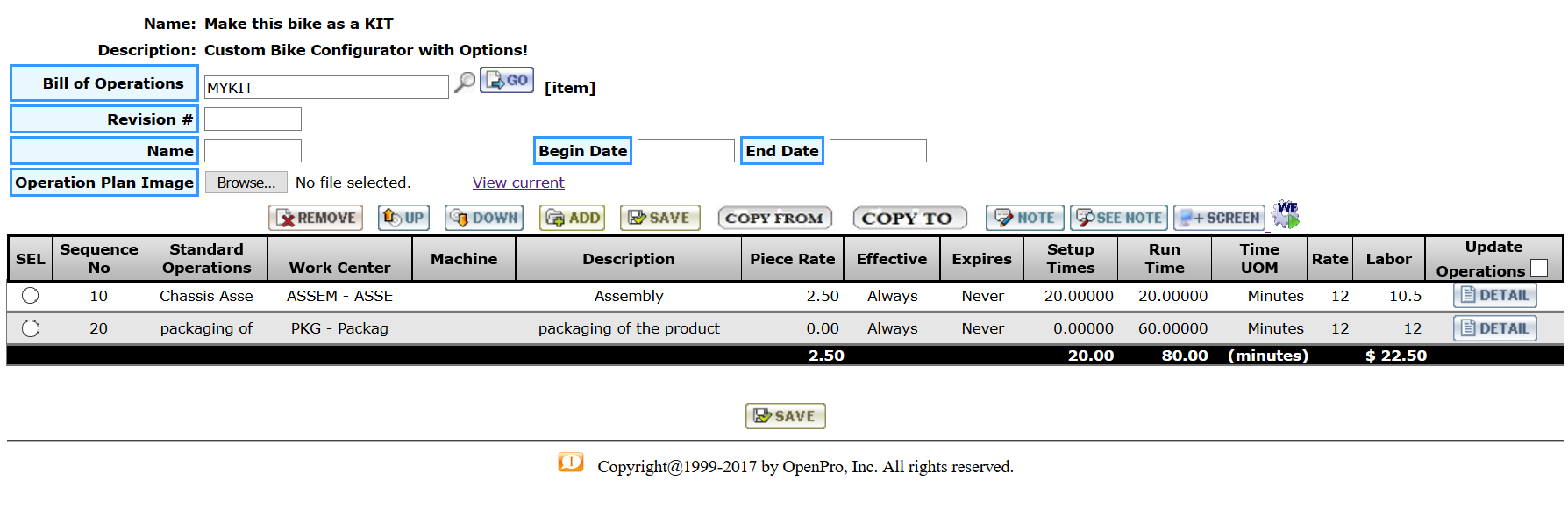Click into the Begin Date field
The width and height of the screenshot is (1568, 510).
[686, 151]
